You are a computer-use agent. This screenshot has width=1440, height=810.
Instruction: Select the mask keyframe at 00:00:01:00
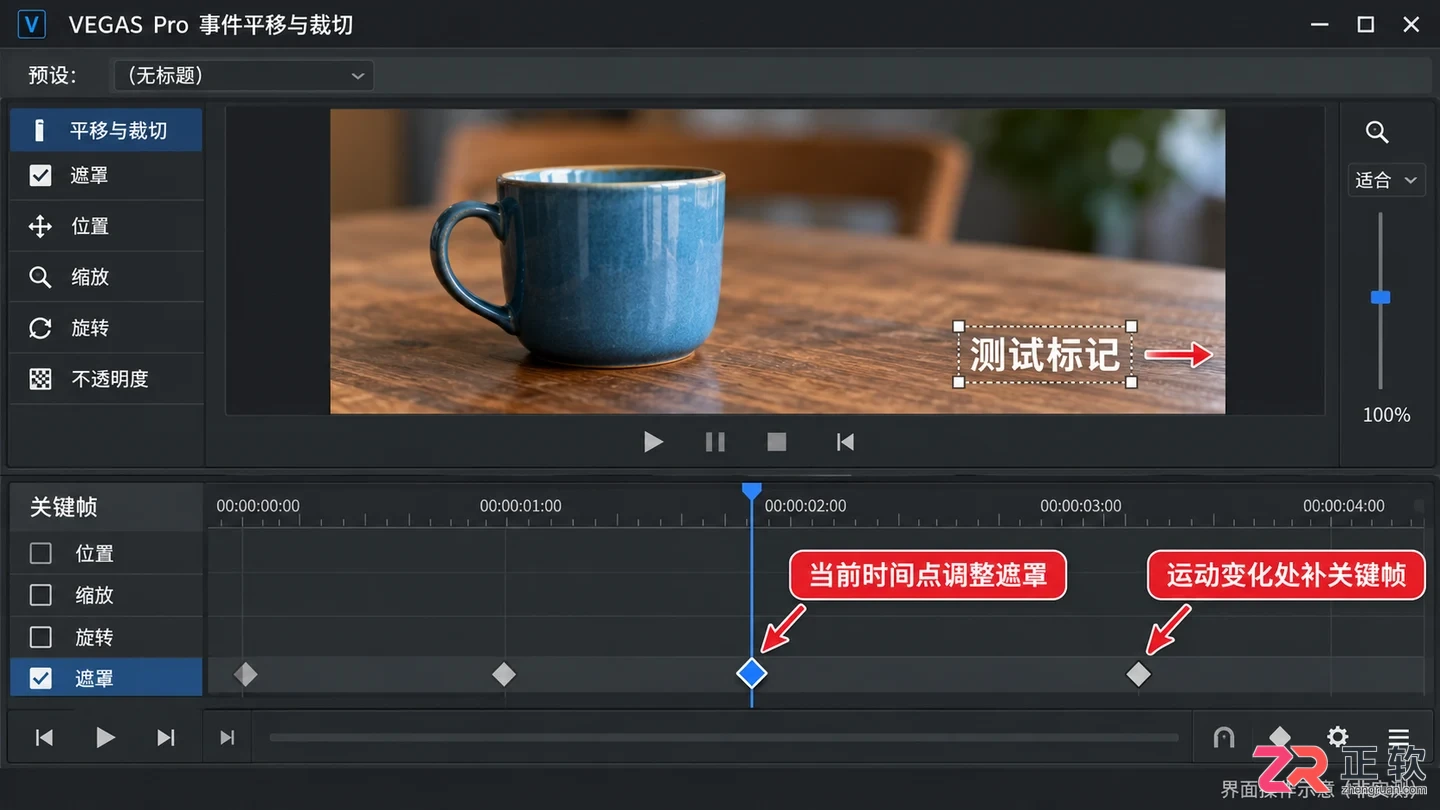pos(504,675)
